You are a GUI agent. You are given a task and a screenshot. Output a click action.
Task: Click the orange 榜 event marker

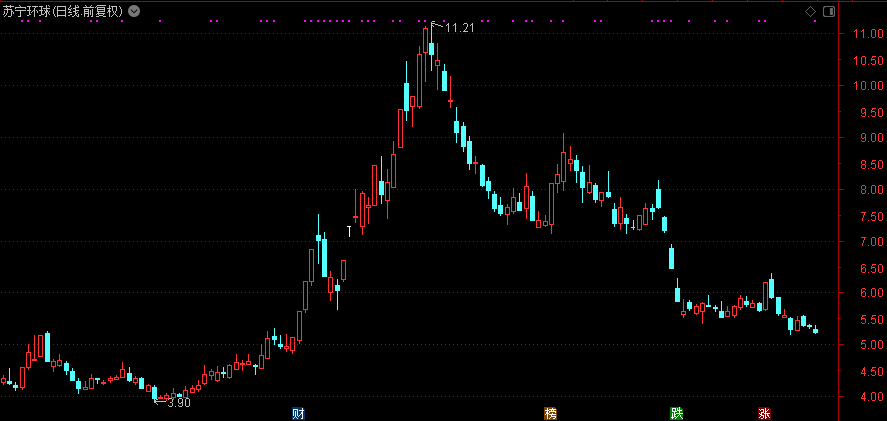coord(550,413)
